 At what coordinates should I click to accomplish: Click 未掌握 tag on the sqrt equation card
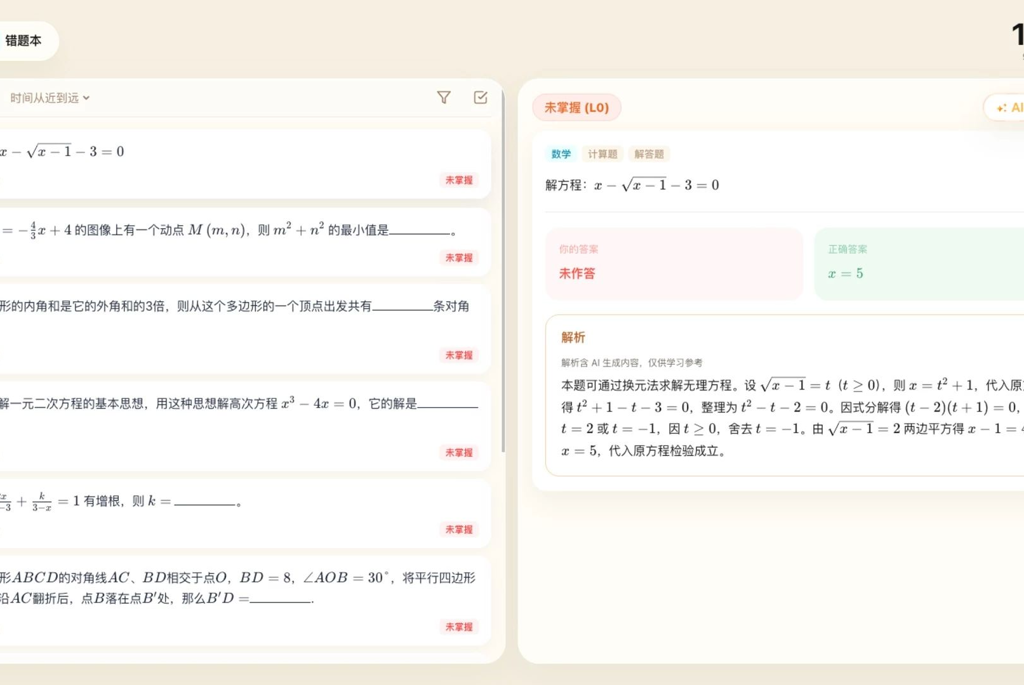(x=458, y=180)
